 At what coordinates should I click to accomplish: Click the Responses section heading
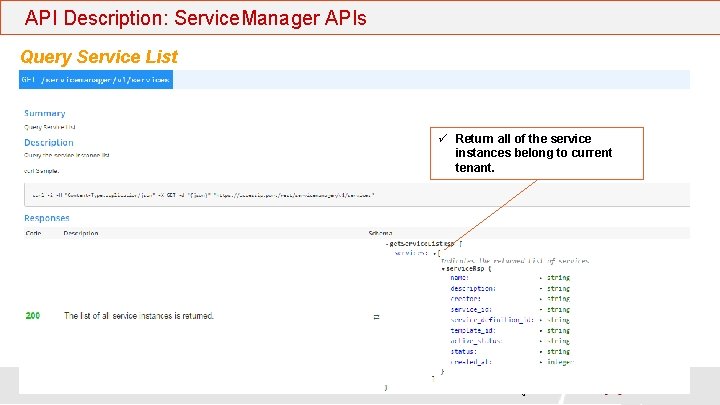[x=47, y=218]
